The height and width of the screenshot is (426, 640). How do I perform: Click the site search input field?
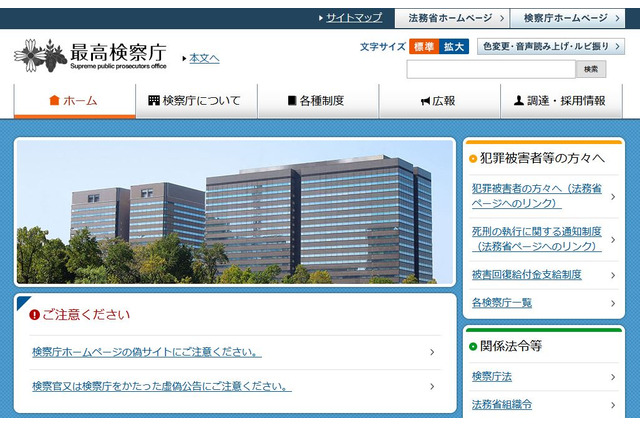pyautogui.click(x=491, y=69)
